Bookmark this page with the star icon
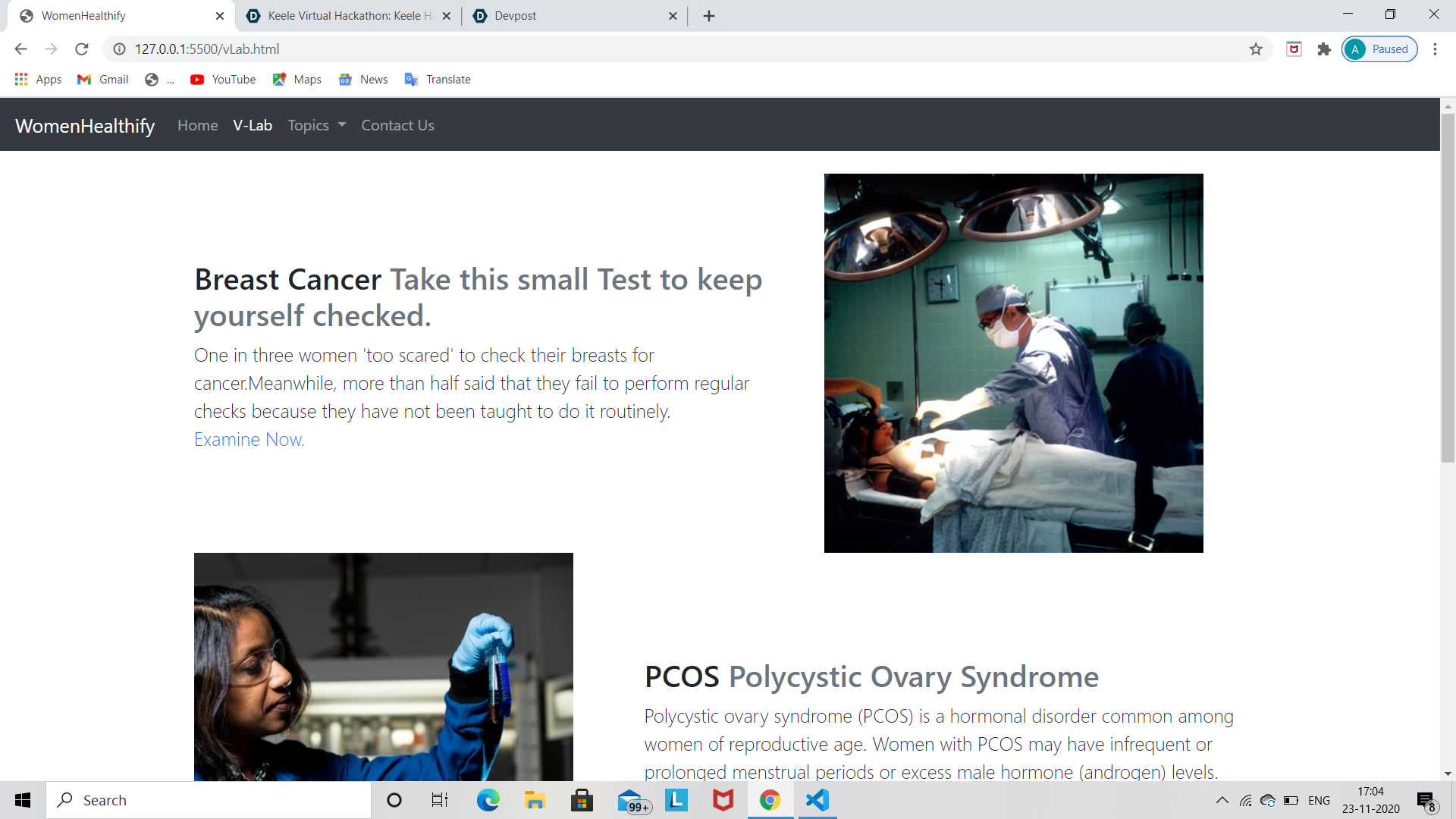The image size is (1456, 819). 1256,49
